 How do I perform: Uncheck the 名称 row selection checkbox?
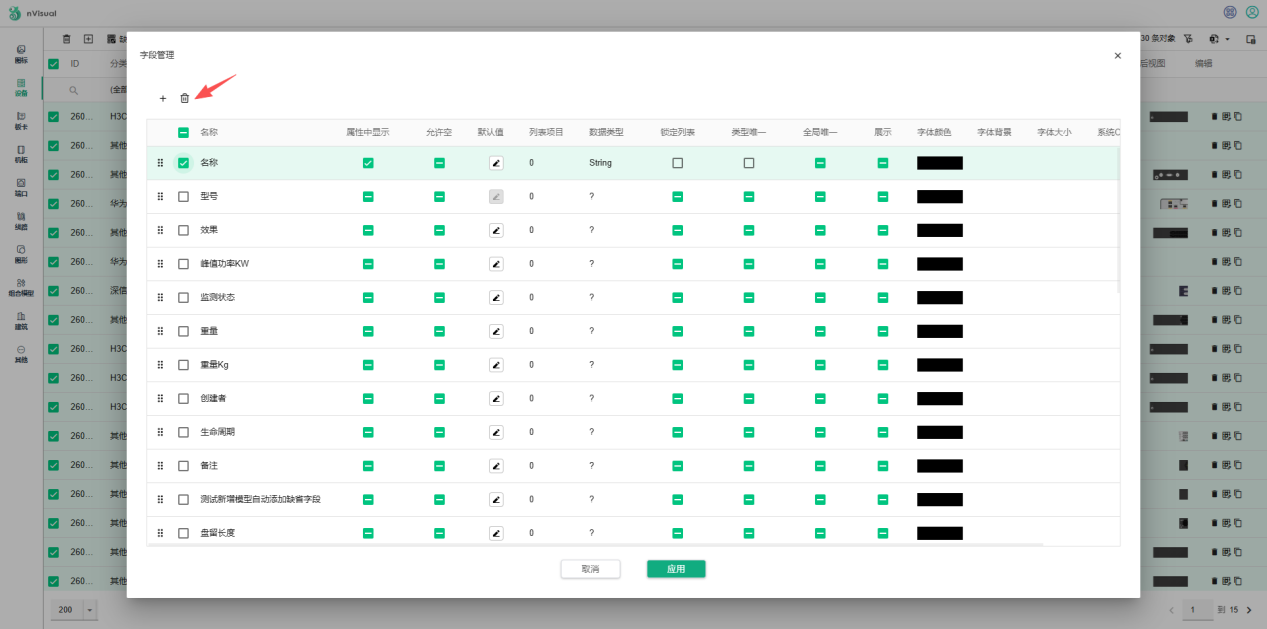click(x=183, y=163)
